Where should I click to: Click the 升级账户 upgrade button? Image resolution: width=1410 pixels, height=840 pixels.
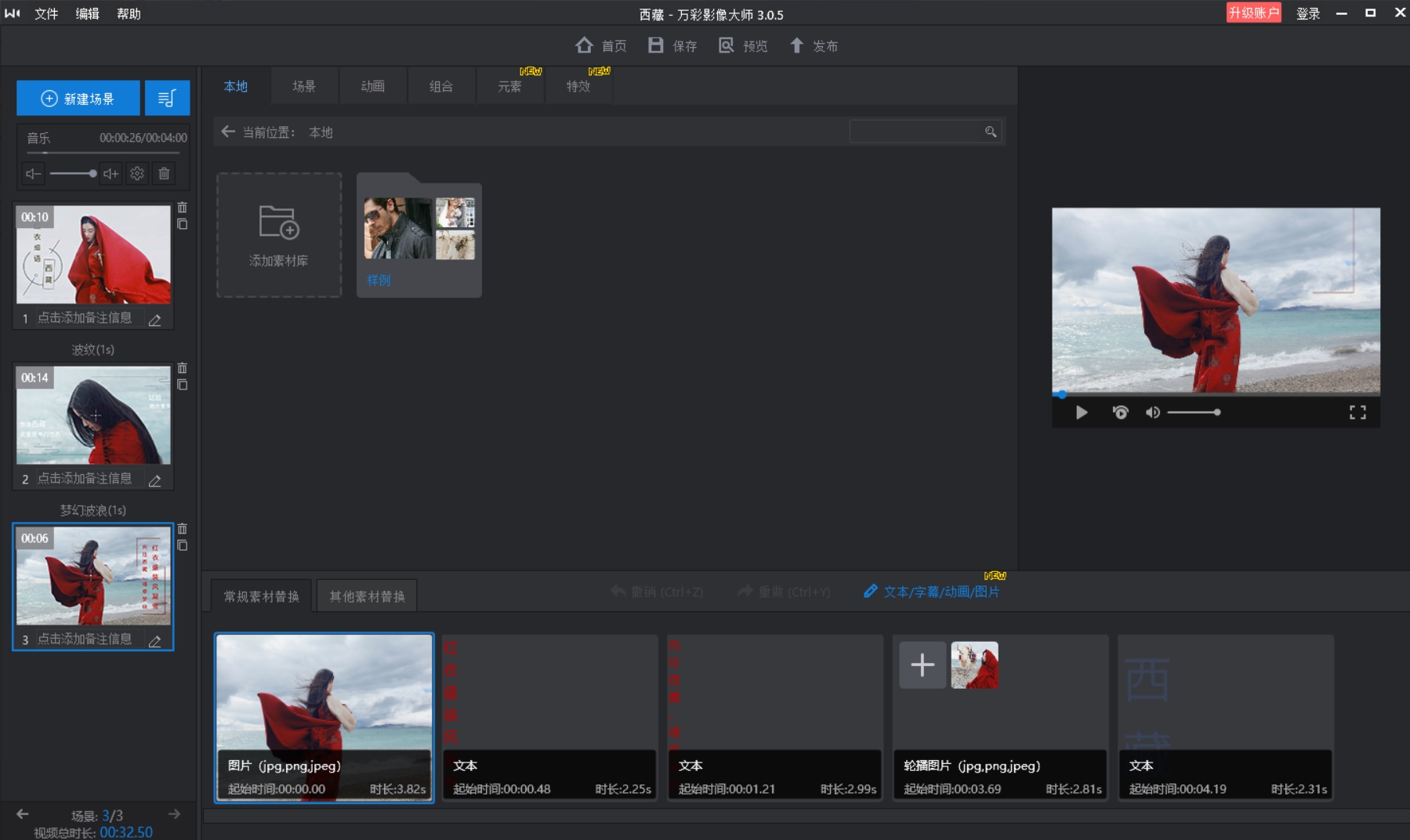pyautogui.click(x=1253, y=13)
